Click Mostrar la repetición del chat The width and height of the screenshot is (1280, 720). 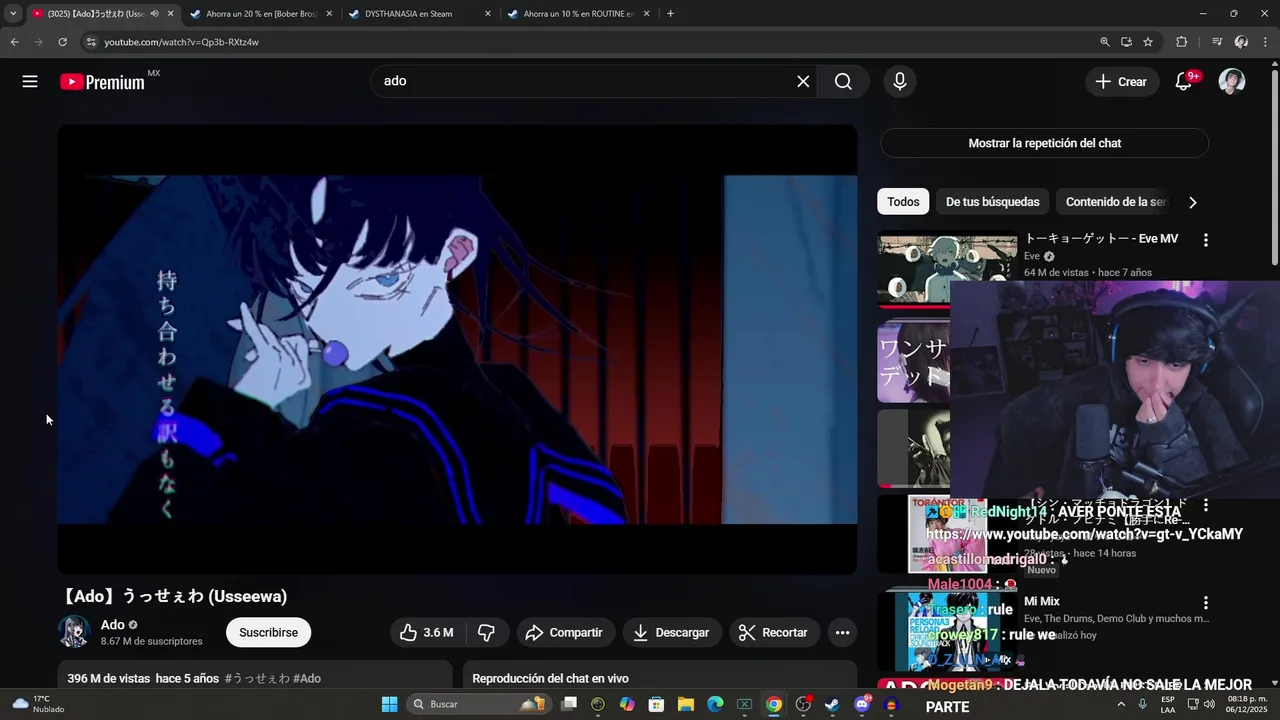tap(1045, 143)
